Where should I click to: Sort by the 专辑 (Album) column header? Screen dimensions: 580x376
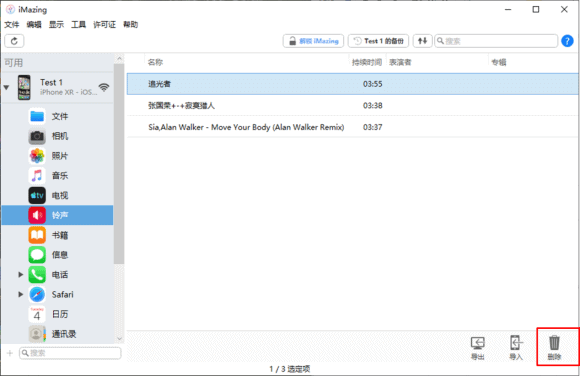[x=499, y=62]
